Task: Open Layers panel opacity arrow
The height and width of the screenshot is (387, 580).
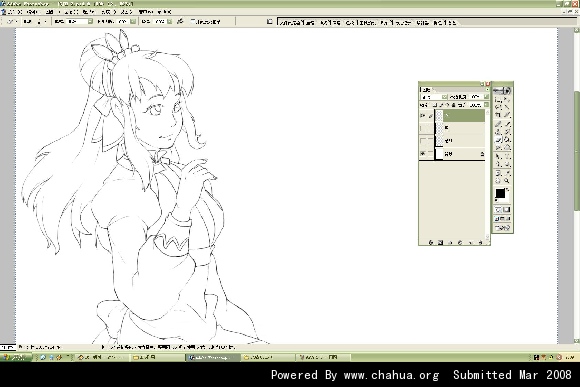Action: (x=486, y=97)
